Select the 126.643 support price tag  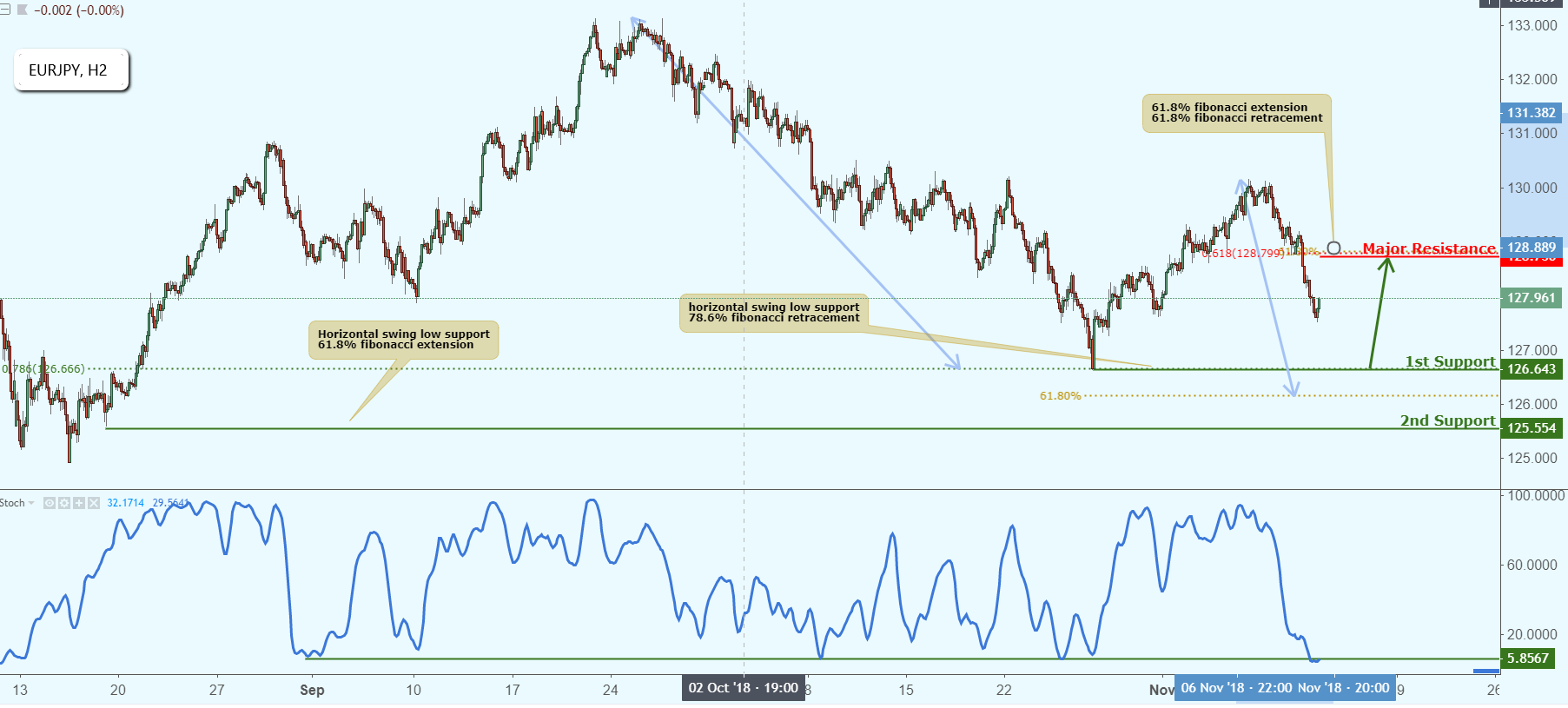pos(1532,369)
